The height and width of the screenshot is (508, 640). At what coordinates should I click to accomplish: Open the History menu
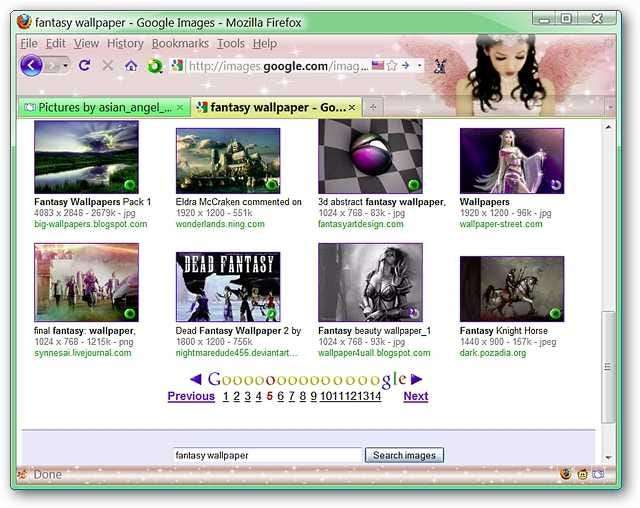click(125, 43)
